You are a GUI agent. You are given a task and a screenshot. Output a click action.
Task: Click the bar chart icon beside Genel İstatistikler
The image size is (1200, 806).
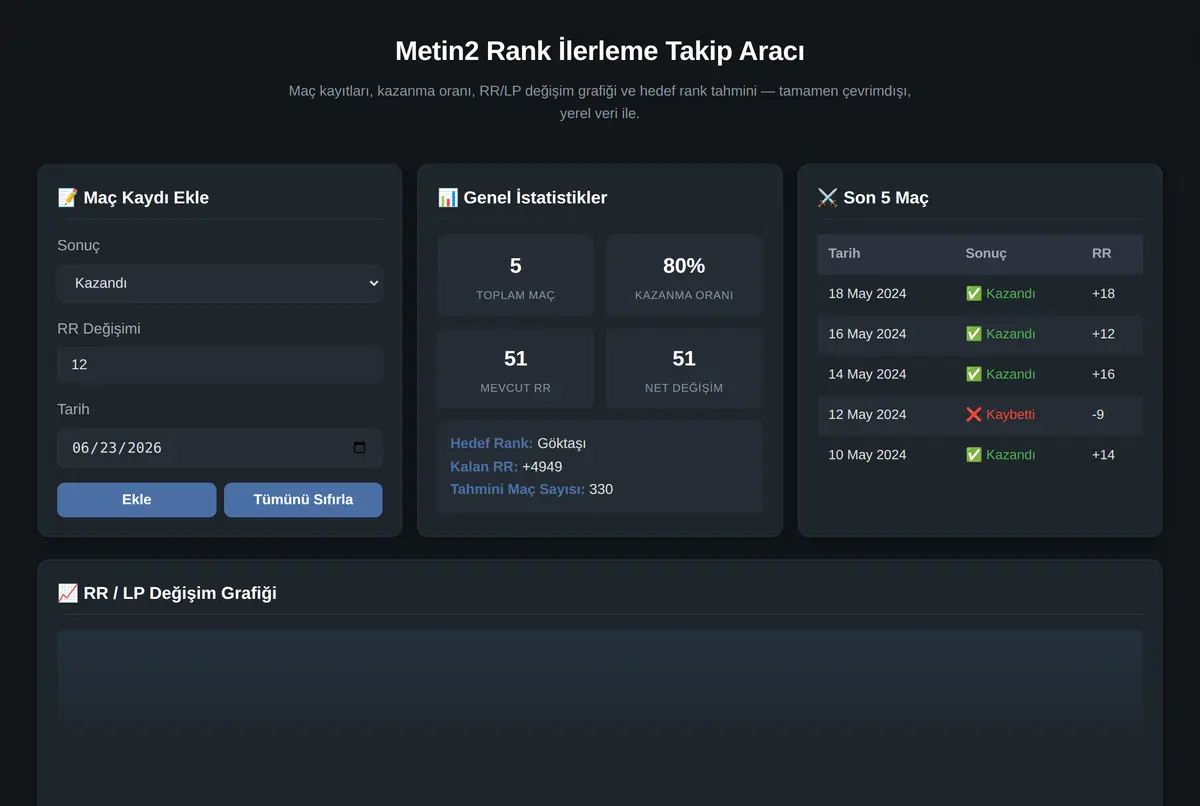point(448,197)
